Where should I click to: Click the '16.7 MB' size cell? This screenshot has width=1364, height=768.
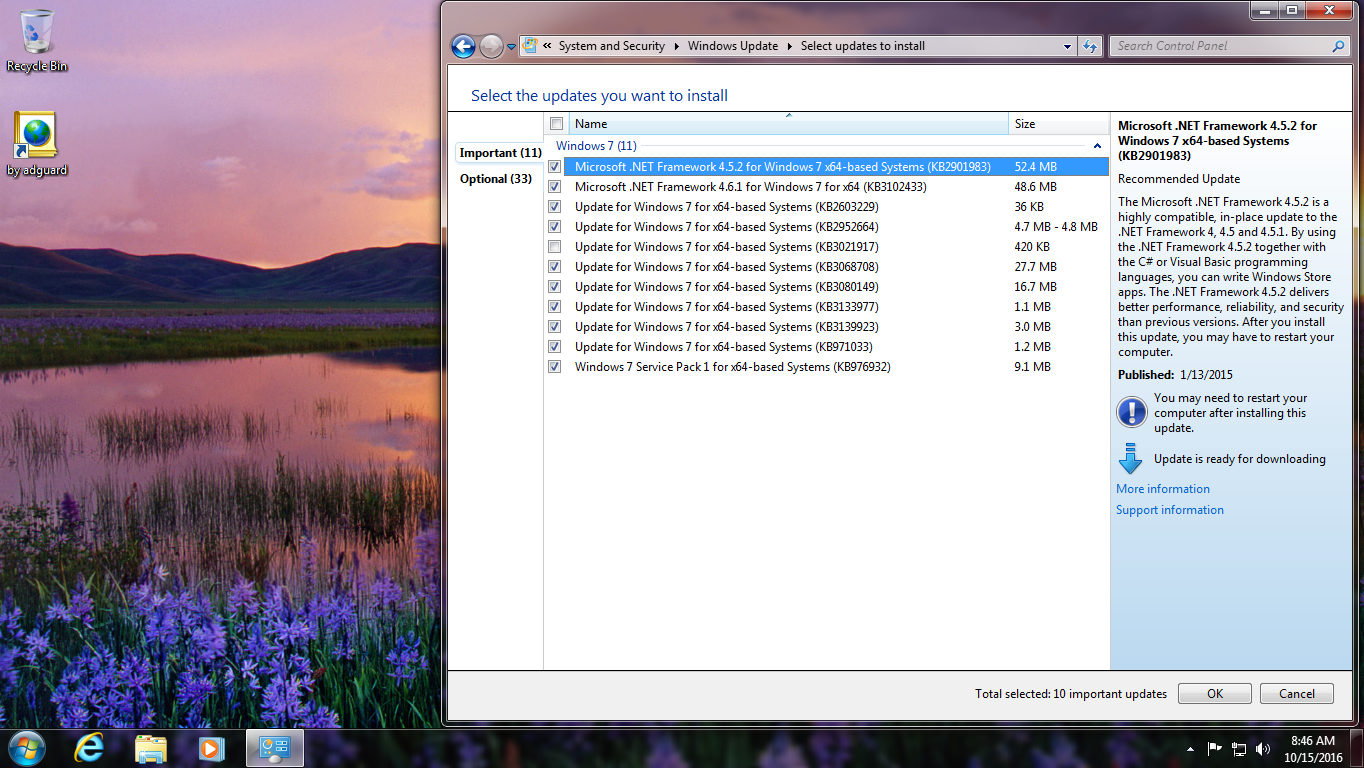click(1036, 287)
